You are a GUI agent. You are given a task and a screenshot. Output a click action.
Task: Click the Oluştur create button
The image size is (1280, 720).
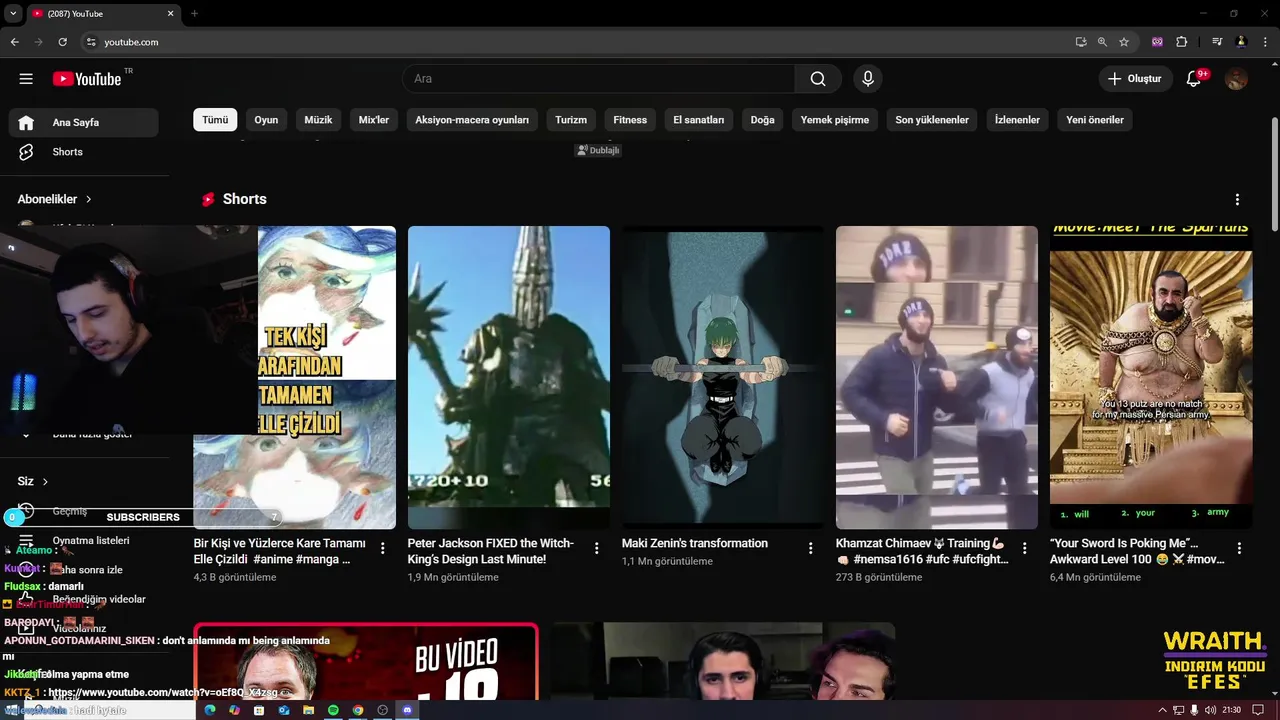coord(1135,79)
